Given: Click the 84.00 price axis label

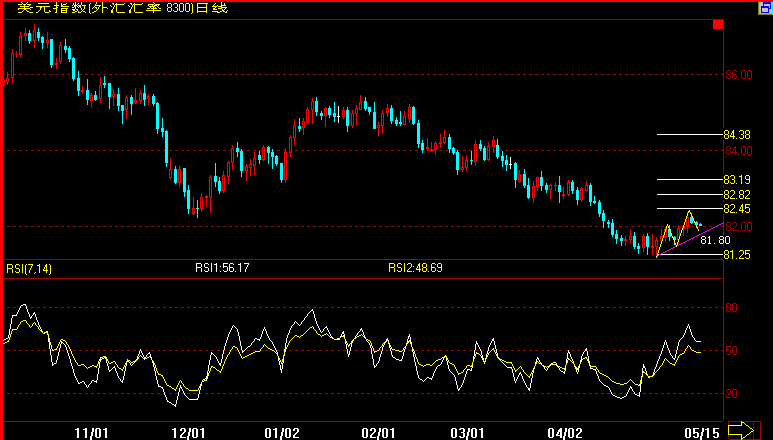Looking at the screenshot, I should click(738, 151).
